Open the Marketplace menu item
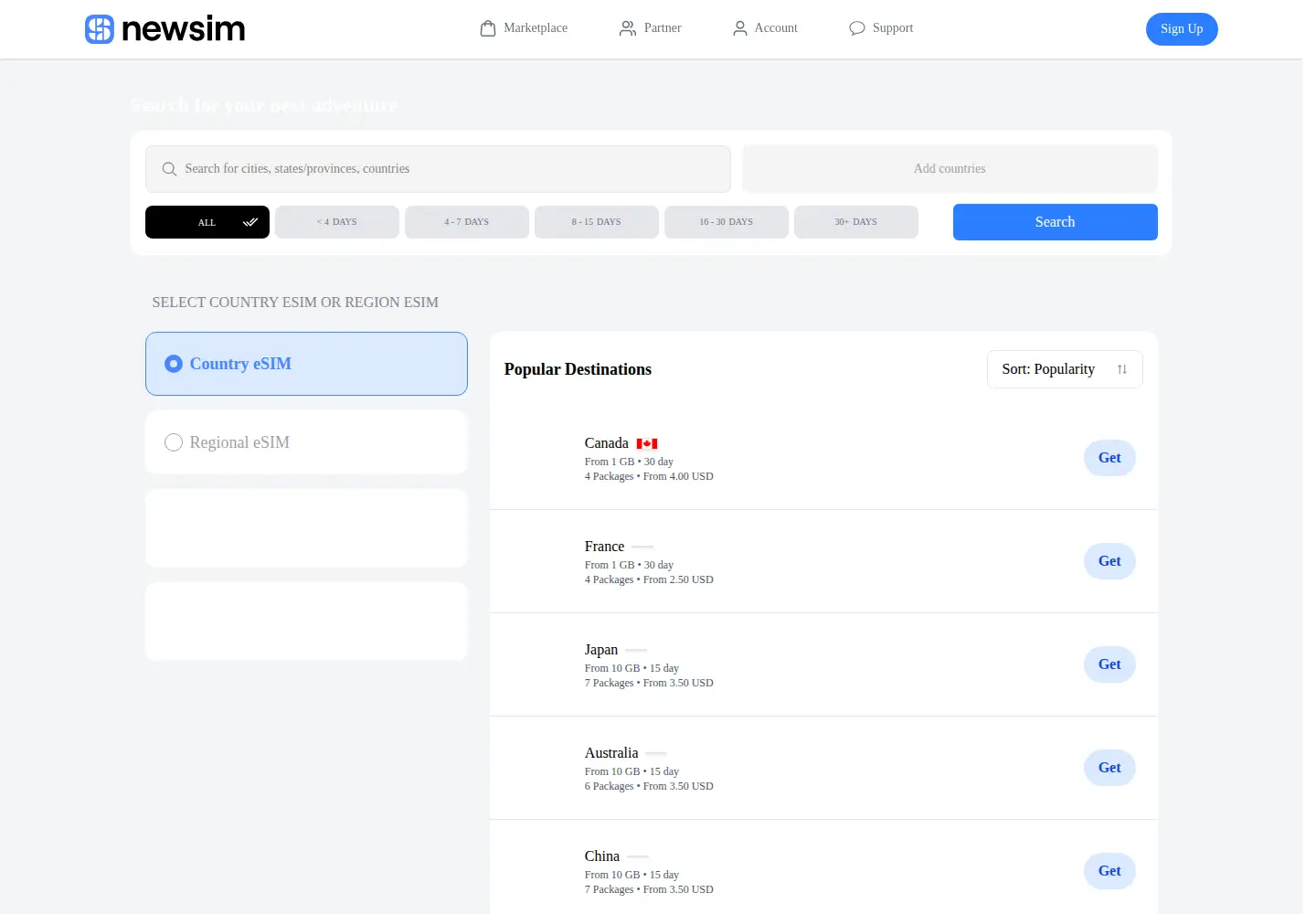Viewport: 1316px width, 914px height. point(524,28)
